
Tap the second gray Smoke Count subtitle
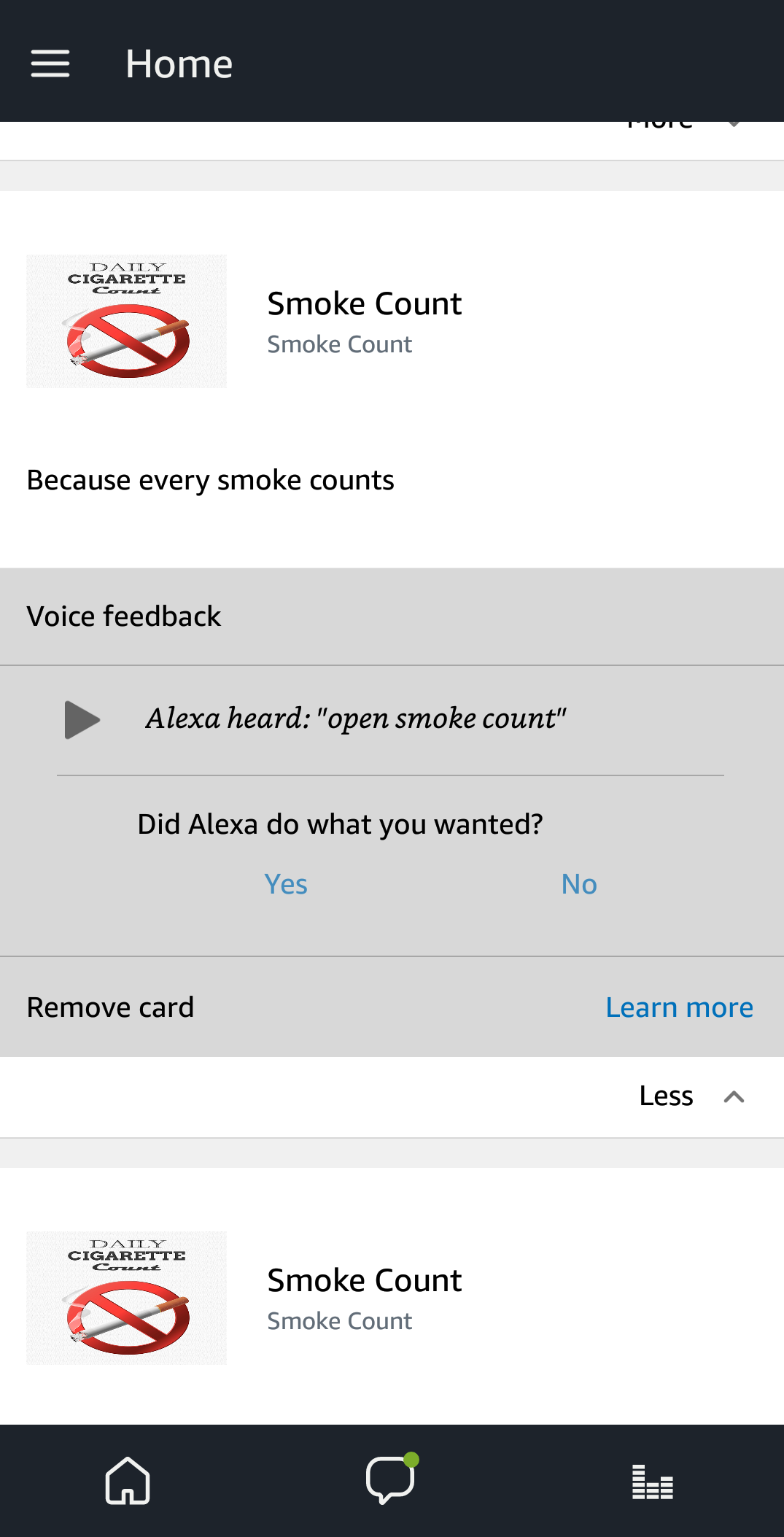pyautogui.click(x=340, y=1321)
